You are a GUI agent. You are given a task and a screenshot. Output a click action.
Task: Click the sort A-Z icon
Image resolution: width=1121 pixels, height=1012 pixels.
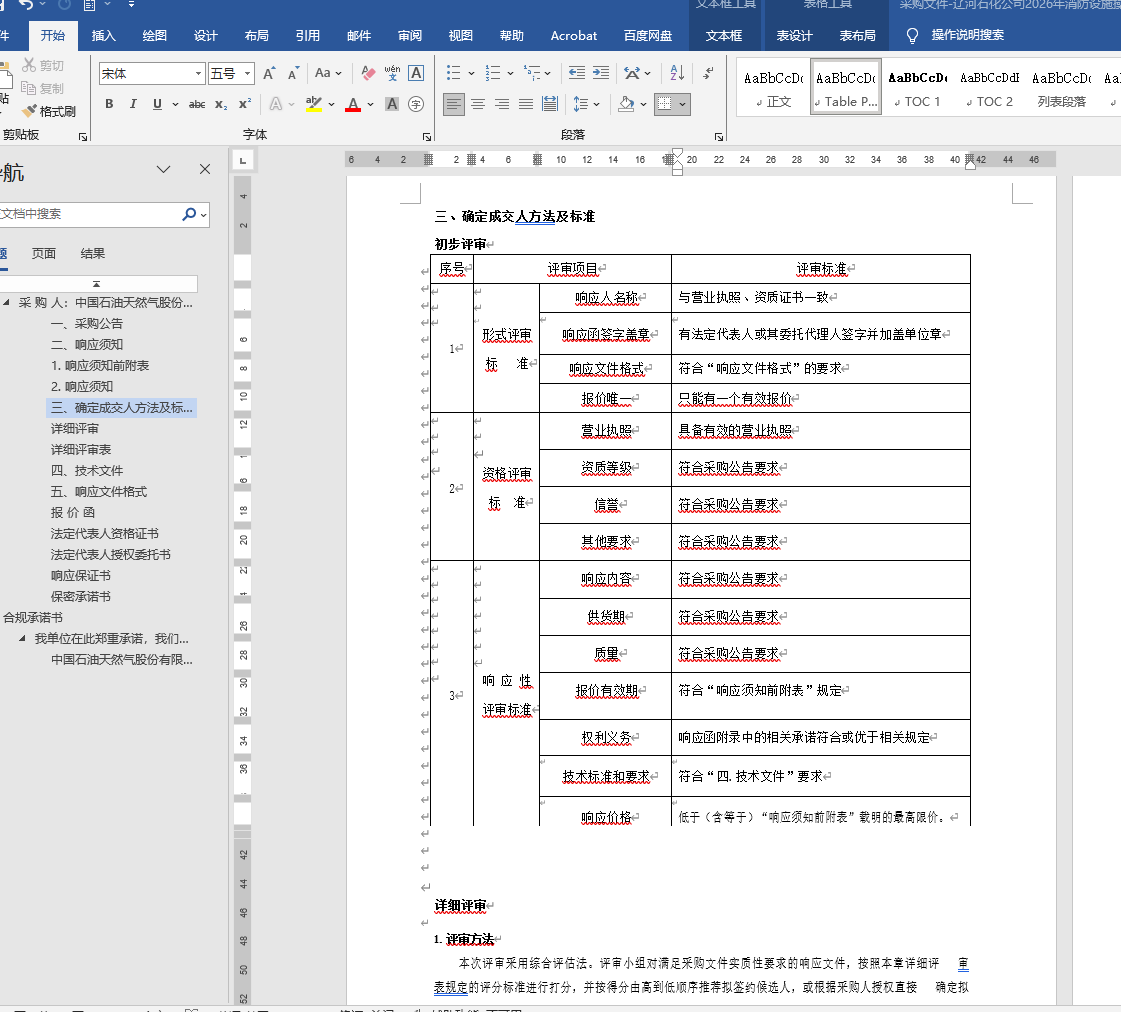[677, 73]
